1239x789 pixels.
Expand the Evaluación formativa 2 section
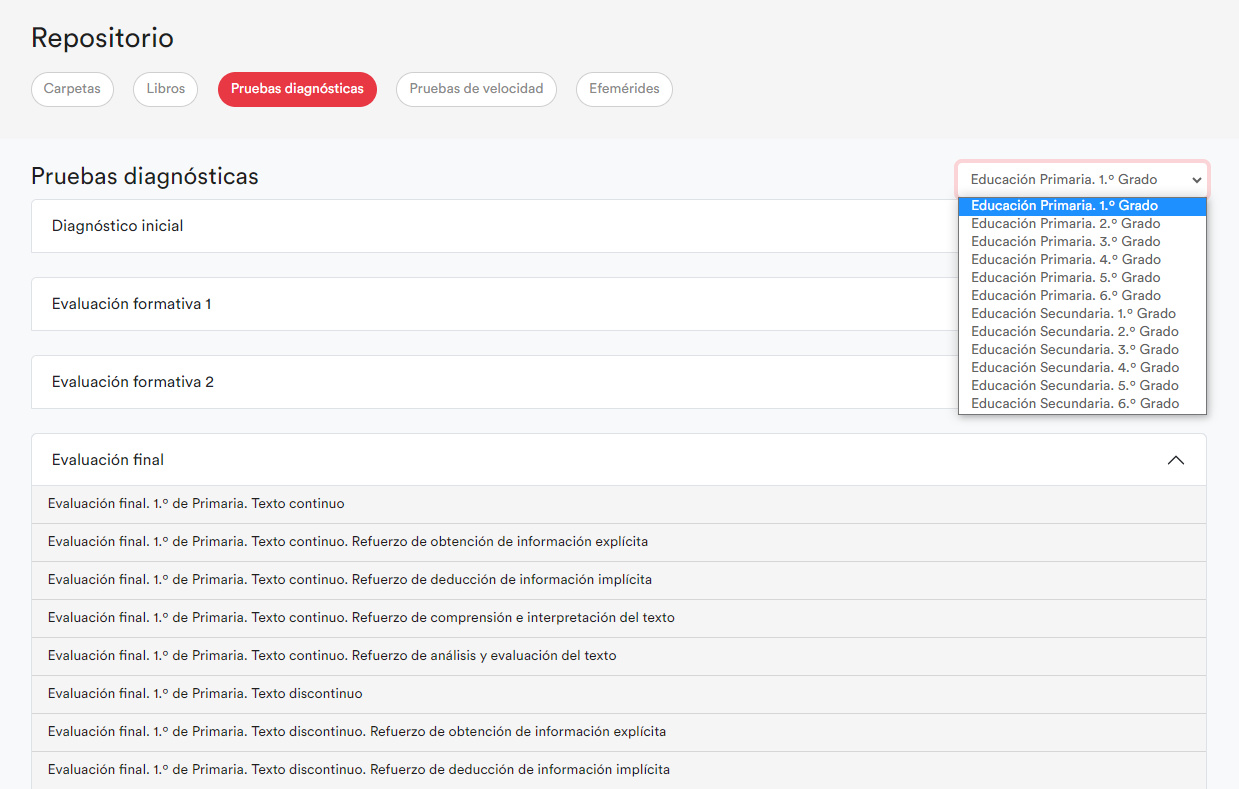pos(133,382)
